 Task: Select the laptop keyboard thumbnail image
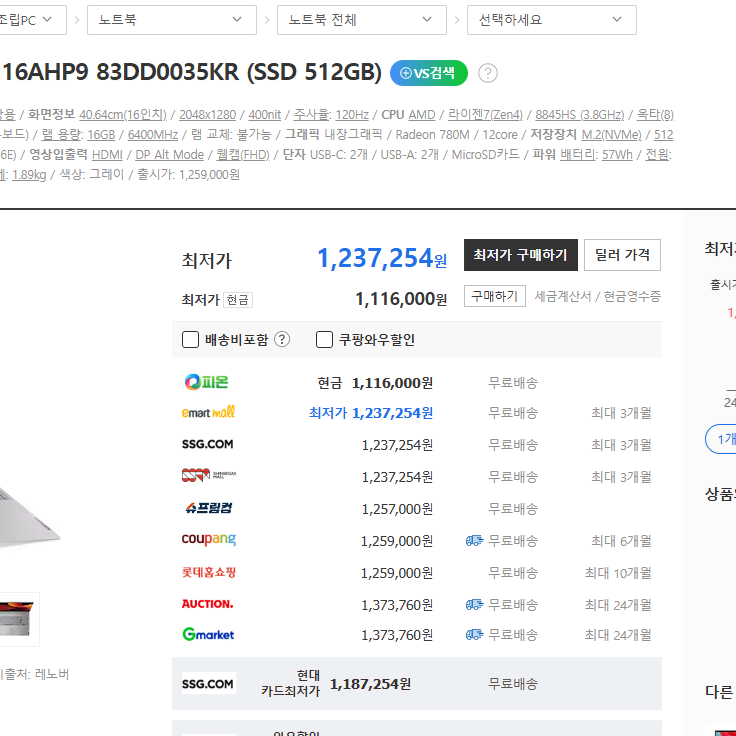pyautogui.click(x=17, y=619)
